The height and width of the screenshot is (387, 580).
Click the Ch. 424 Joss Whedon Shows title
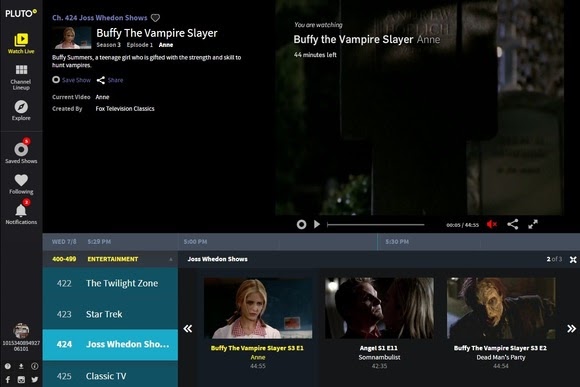(x=100, y=18)
